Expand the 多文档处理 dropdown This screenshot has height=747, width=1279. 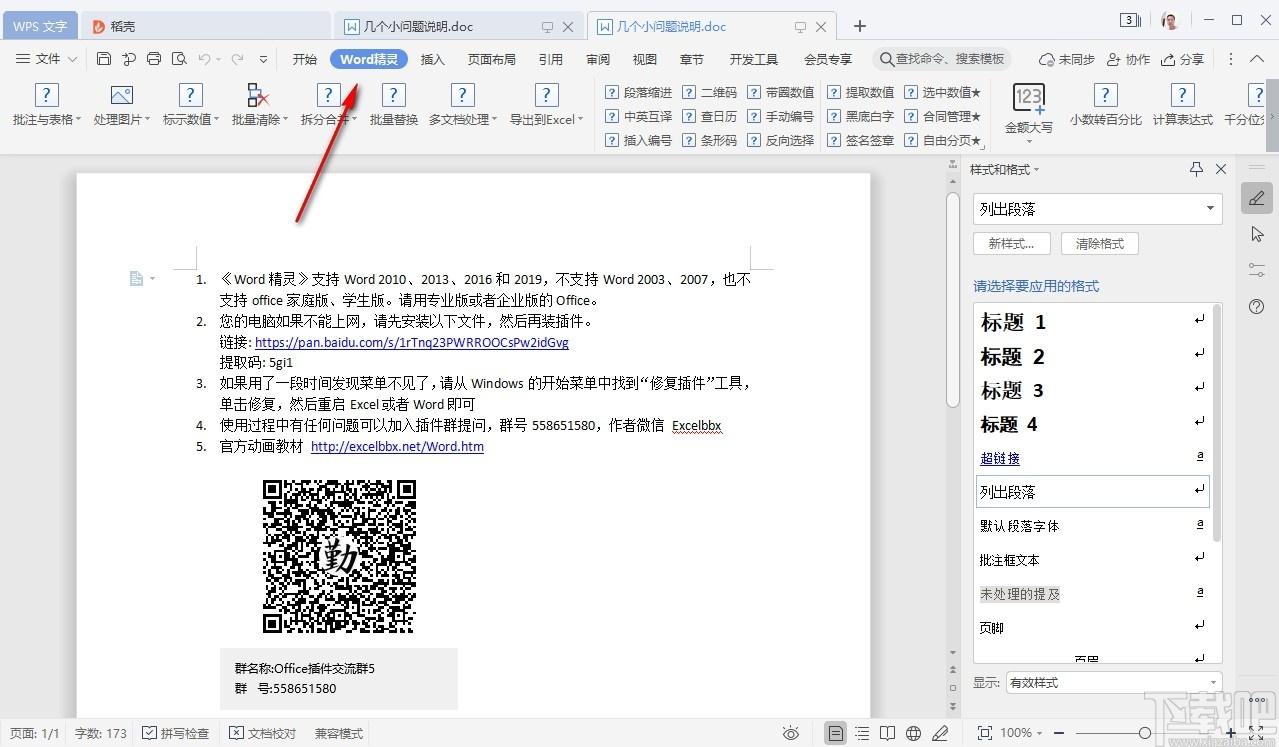tap(494, 120)
